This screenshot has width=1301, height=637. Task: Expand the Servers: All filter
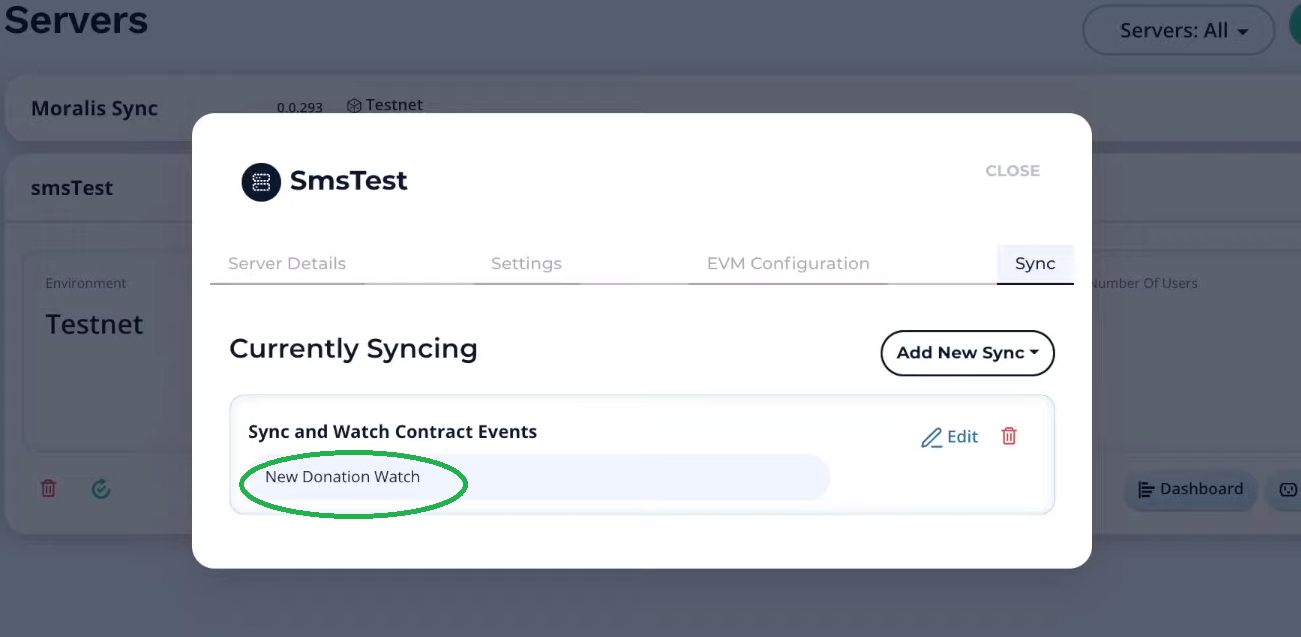[1178, 31]
